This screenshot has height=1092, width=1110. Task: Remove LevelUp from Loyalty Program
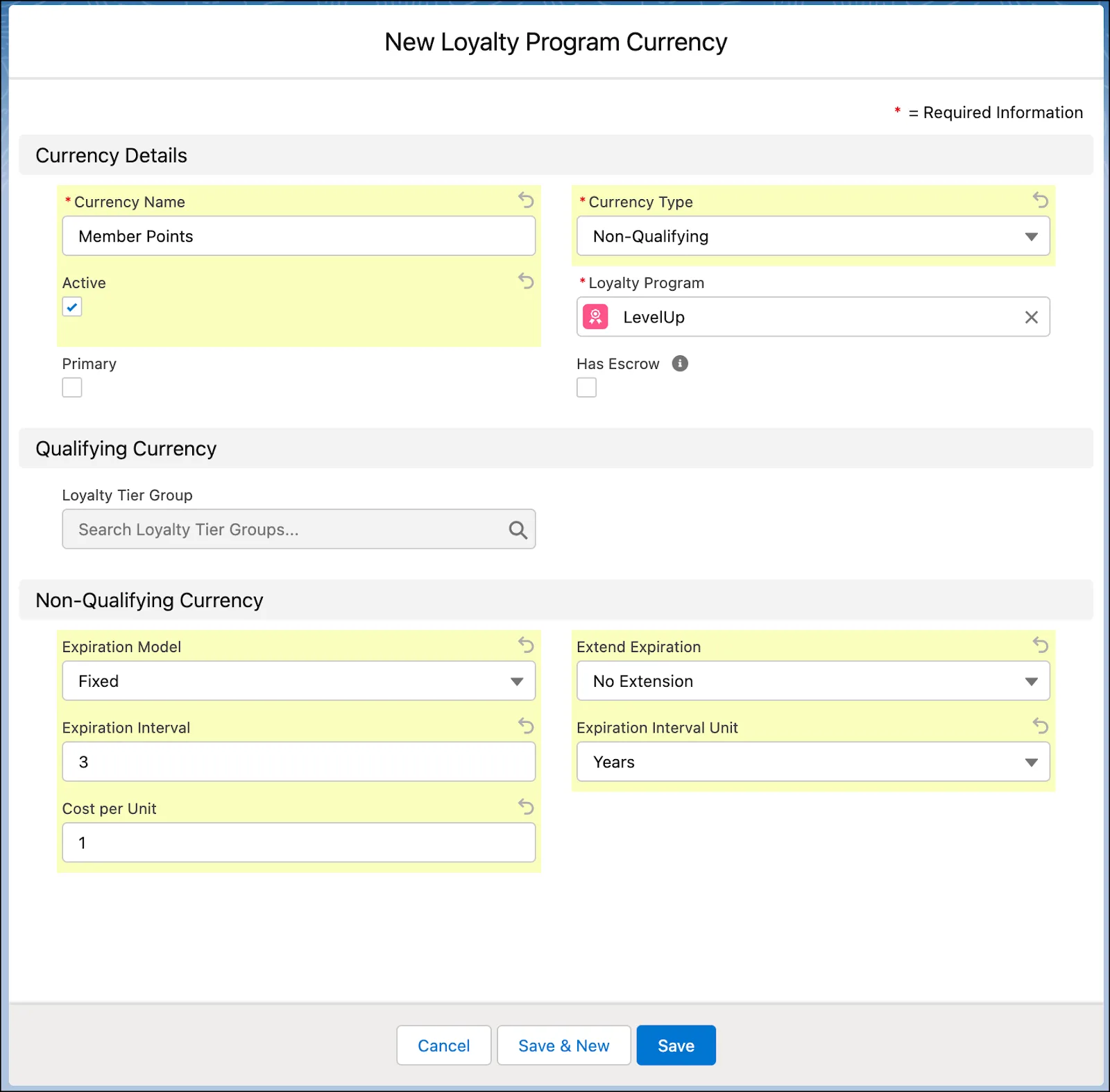tap(1031, 317)
